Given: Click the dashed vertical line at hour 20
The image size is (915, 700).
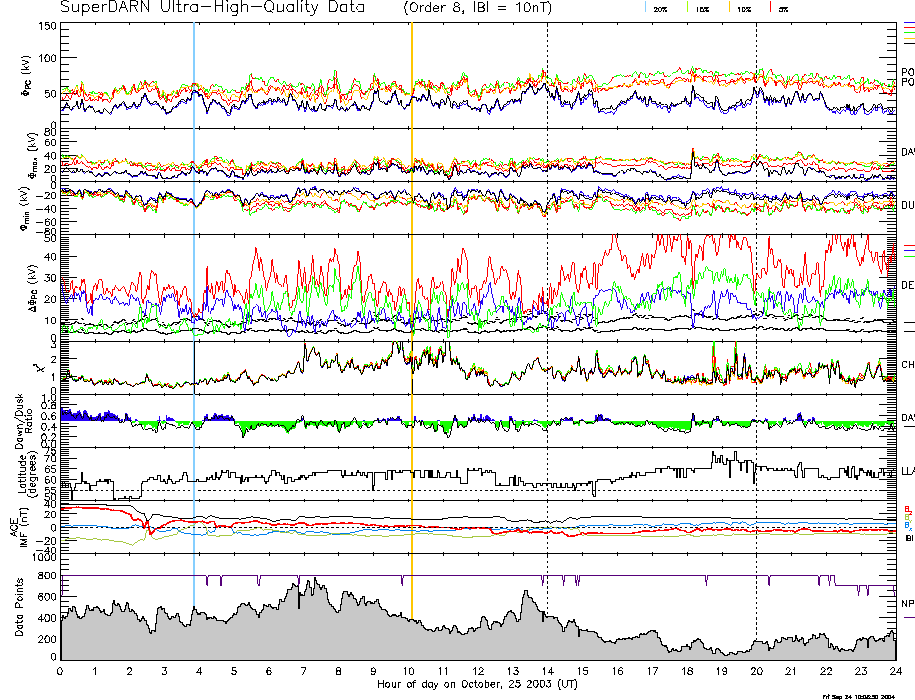Looking at the screenshot, I should 756,300.
